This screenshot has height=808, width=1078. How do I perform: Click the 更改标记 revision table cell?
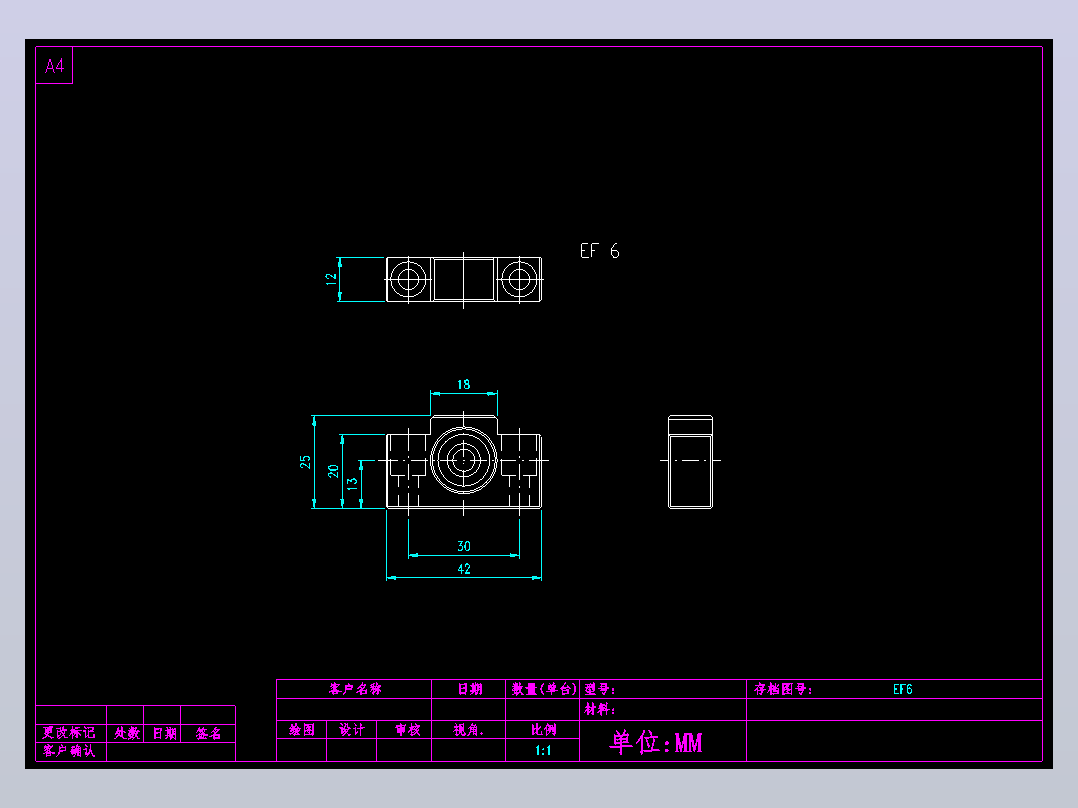coord(69,733)
